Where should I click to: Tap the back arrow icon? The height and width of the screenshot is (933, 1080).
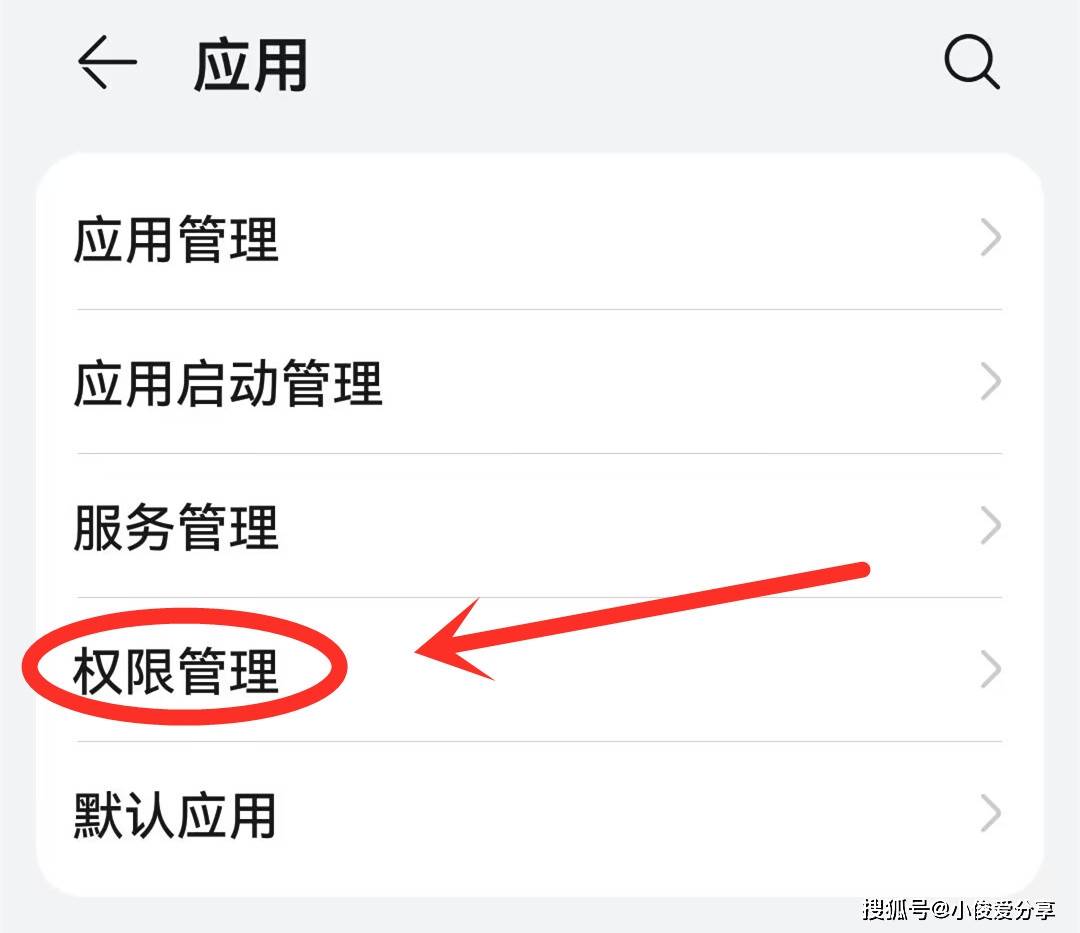[107, 62]
